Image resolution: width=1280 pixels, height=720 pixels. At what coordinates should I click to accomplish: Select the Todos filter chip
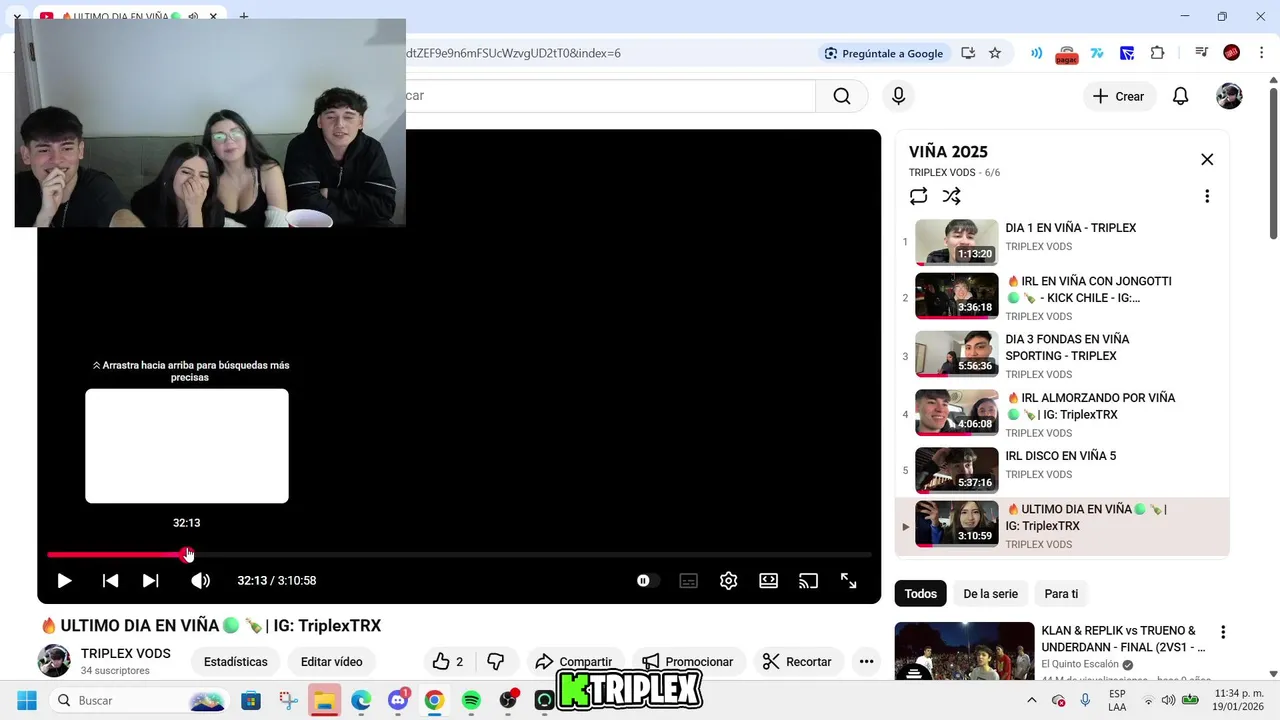click(920, 594)
